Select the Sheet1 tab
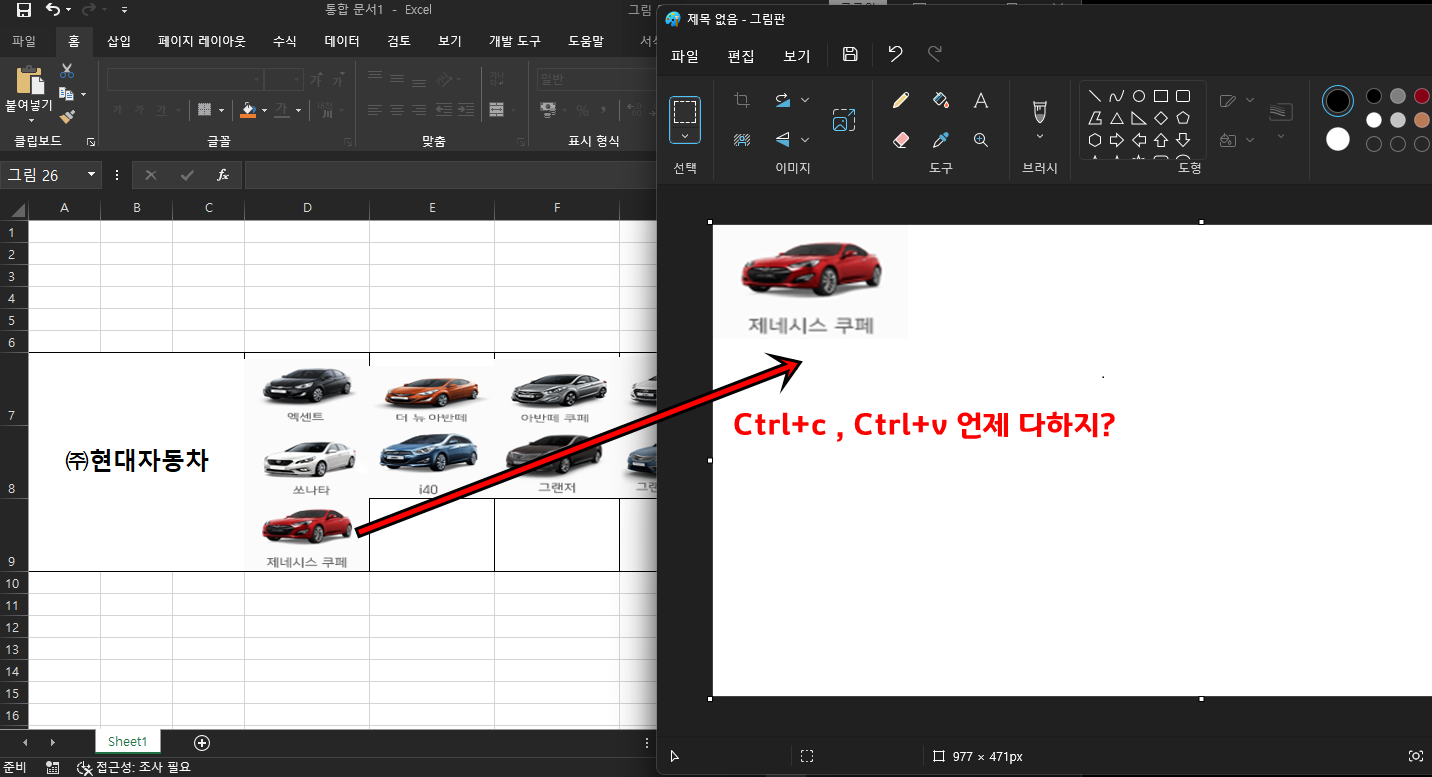 [128, 741]
